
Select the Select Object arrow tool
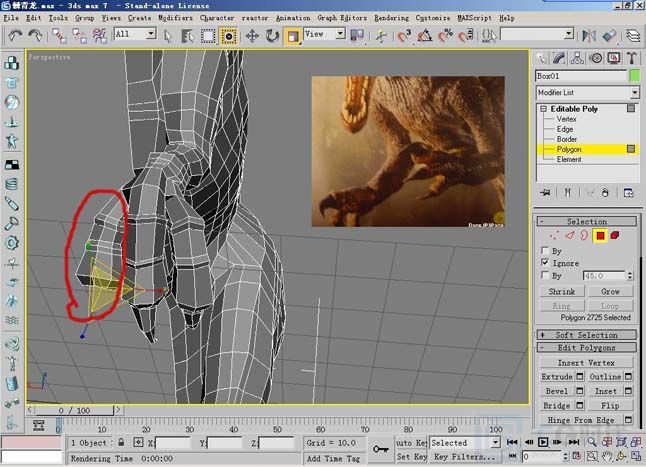(168, 36)
